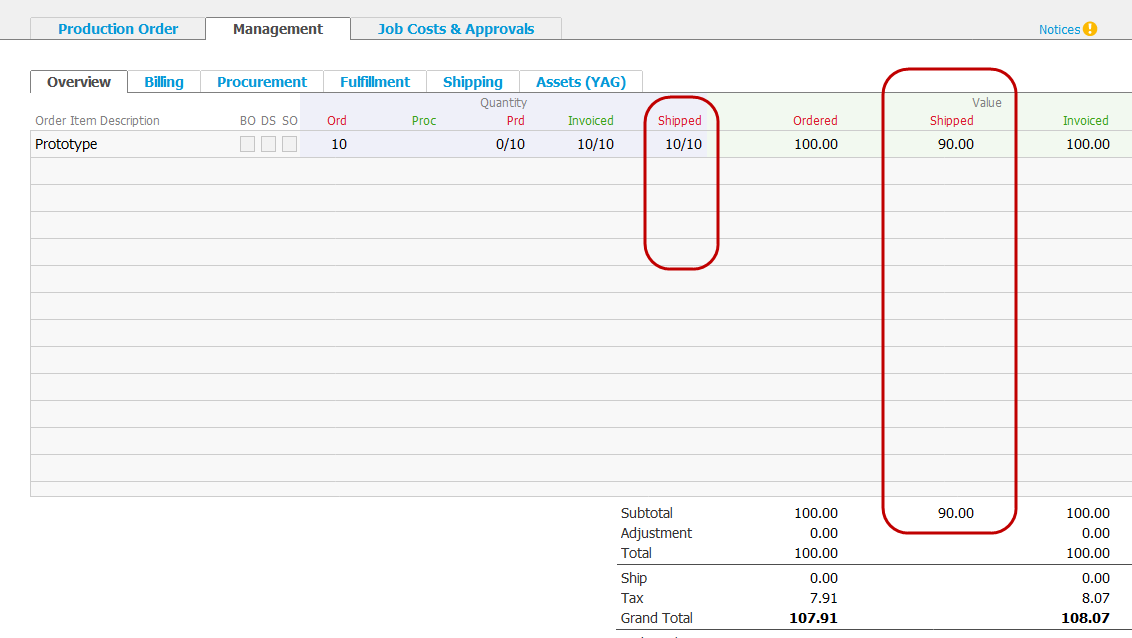The image size is (1132, 638).
Task: Open the Procurement sub-tab
Action: [x=262, y=82]
